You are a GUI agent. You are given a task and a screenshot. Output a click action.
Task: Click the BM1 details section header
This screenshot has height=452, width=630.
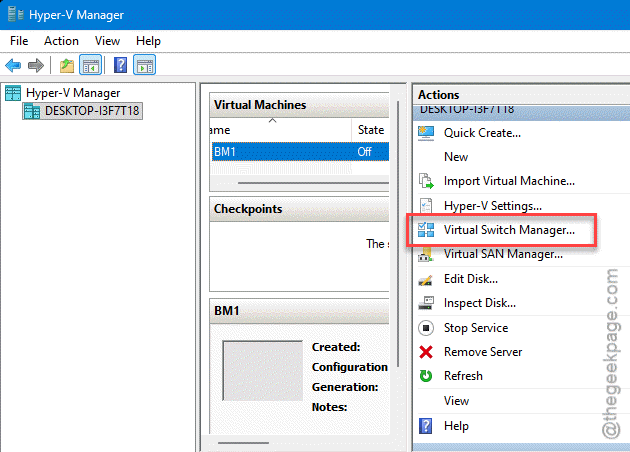click(299, 311)
